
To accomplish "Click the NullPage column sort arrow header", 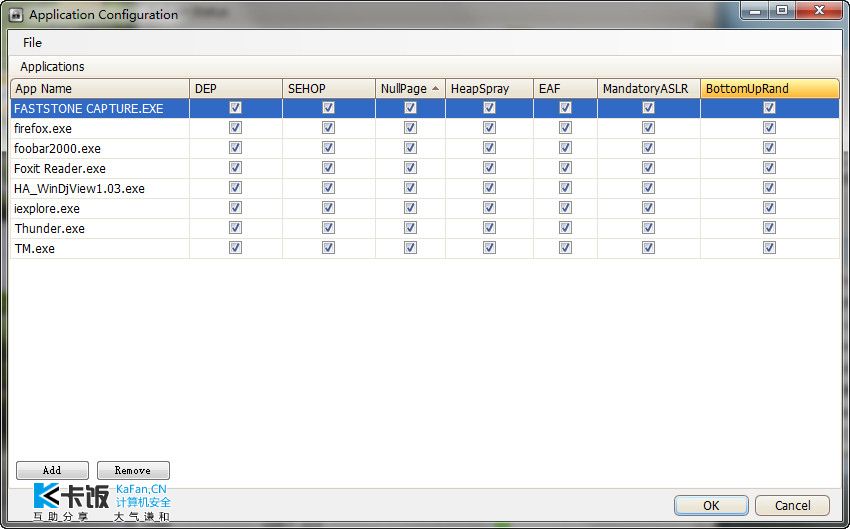I will click(410, 89).
